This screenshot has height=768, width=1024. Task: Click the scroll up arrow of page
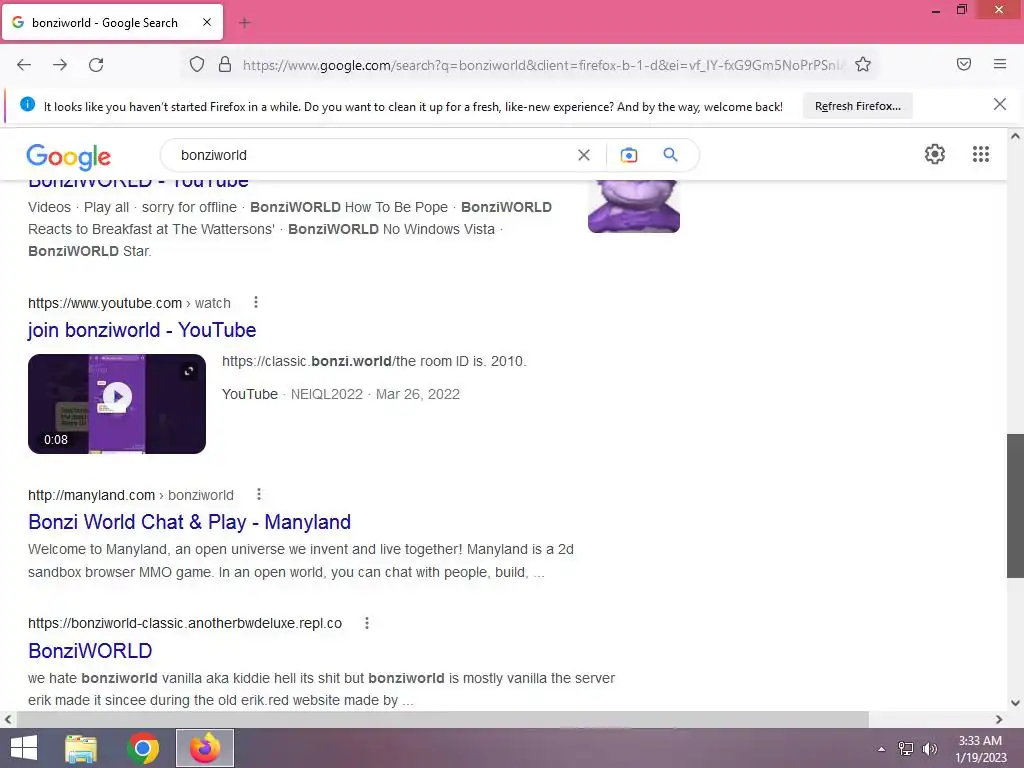click(x=1015, y=136)
